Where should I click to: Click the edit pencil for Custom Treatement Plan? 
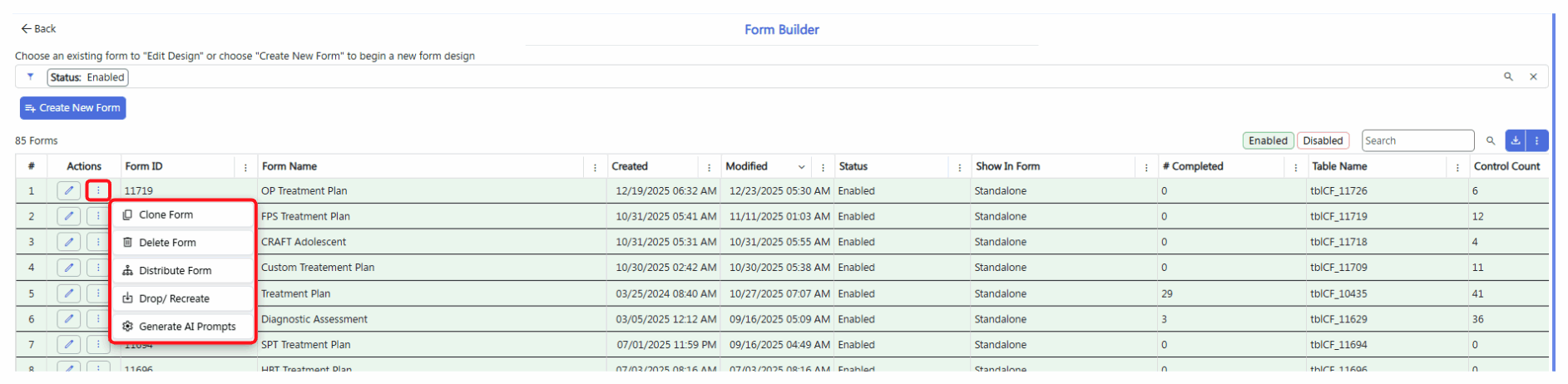click(69, 268)
